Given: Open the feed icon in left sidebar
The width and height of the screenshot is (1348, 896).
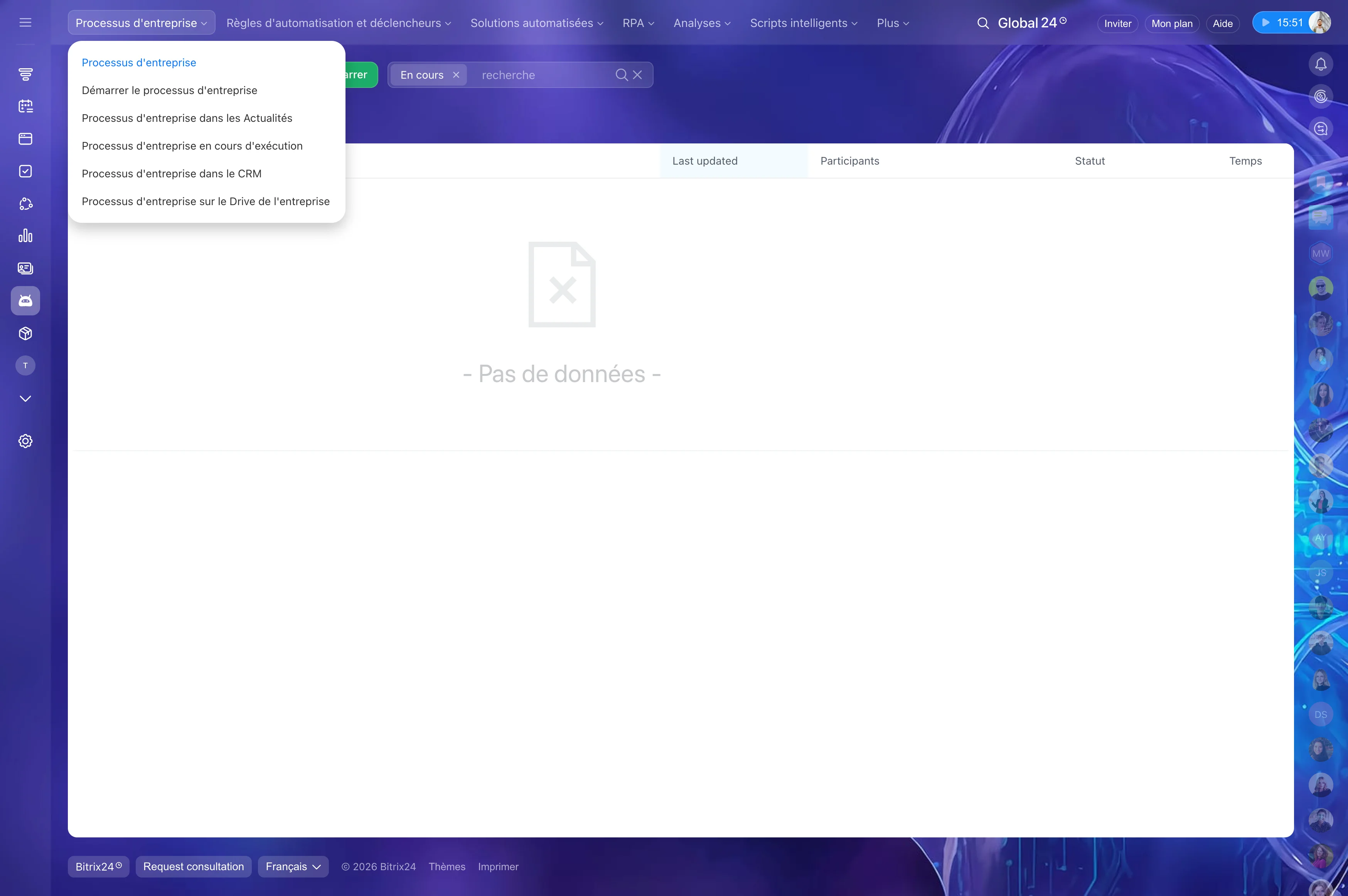Looking at the screenshot, I should coord(25,74).
